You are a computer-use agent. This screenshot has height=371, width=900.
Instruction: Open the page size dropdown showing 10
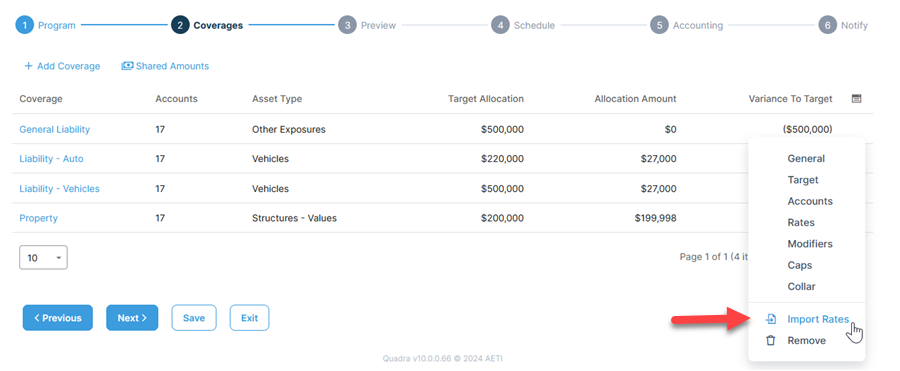(x=44, y=258)
